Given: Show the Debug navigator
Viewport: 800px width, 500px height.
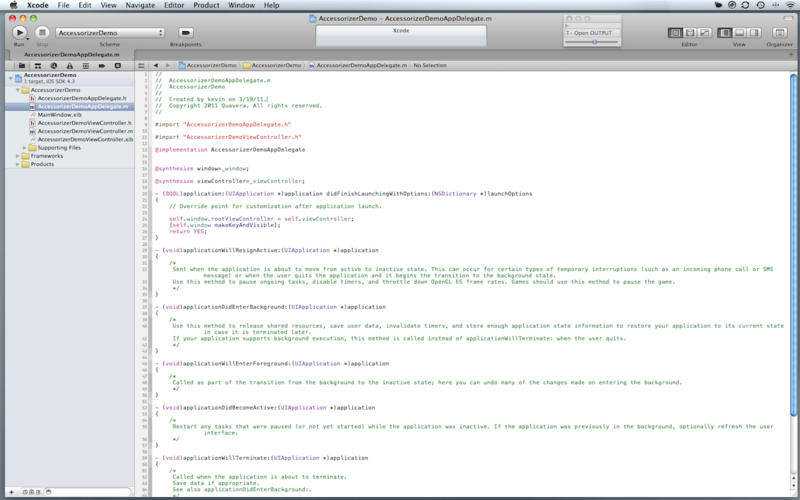Looking at the screenshot, I should coord(85,66).
